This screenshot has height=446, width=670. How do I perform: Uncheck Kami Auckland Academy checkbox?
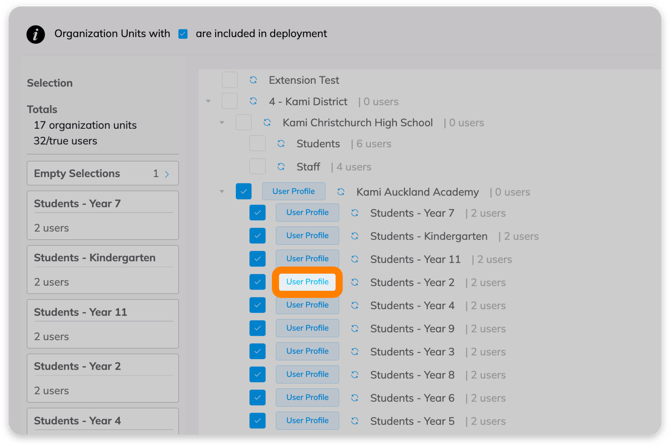(x=244, y=191)
